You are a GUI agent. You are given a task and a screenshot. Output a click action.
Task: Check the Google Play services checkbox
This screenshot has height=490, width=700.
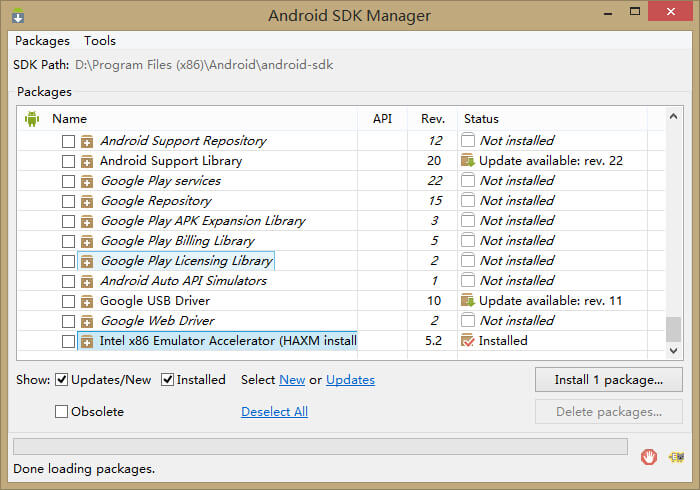click(68, 182)
